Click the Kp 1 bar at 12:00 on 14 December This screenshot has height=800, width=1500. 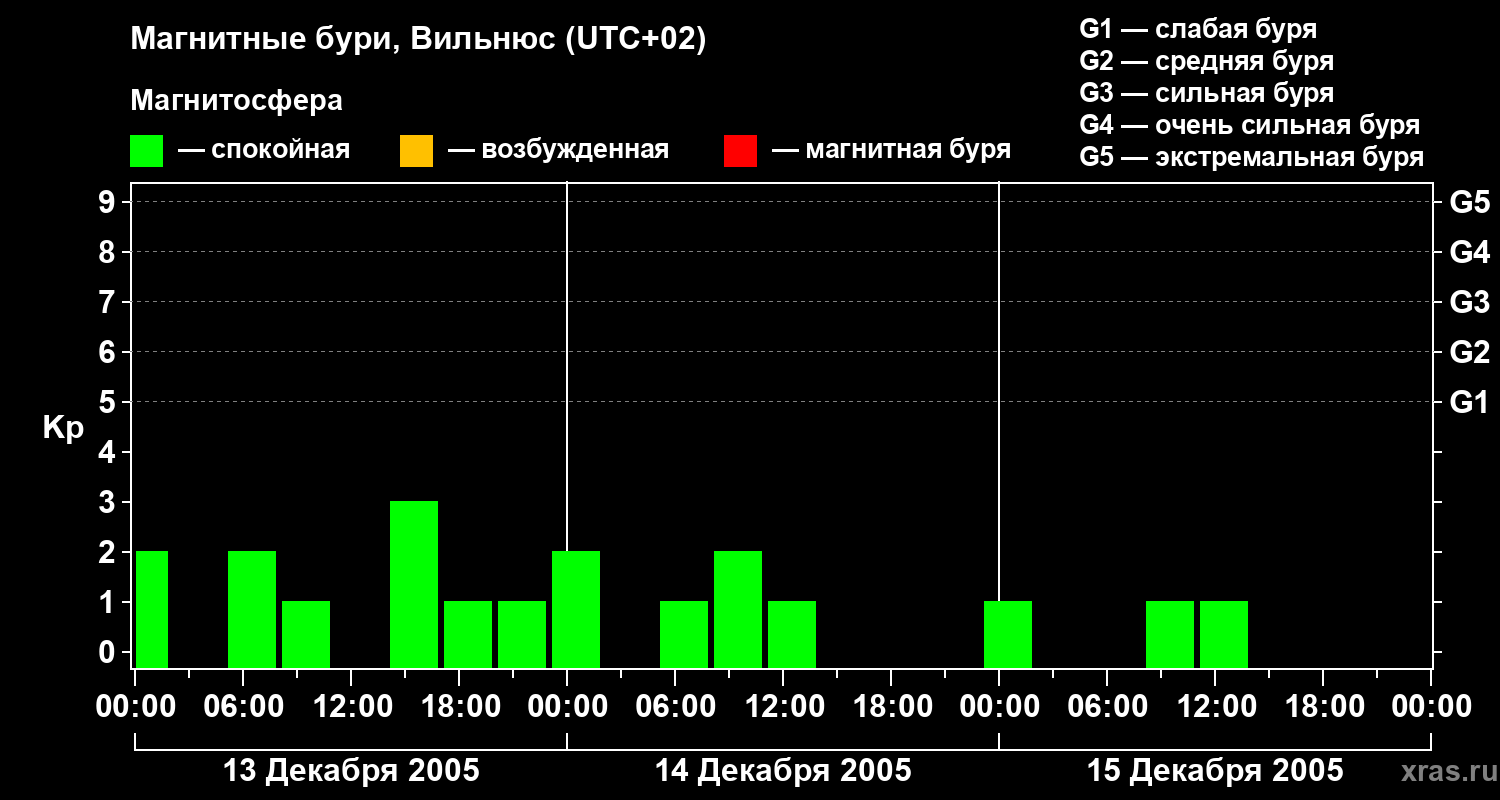click(792, 634)
